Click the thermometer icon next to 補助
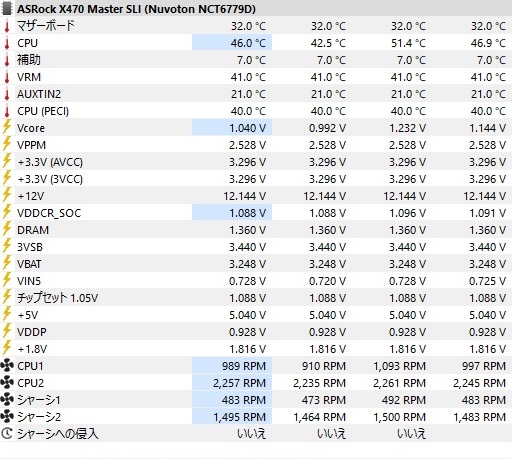This screenshot has height=459, width=512. [x=7, y=60]
